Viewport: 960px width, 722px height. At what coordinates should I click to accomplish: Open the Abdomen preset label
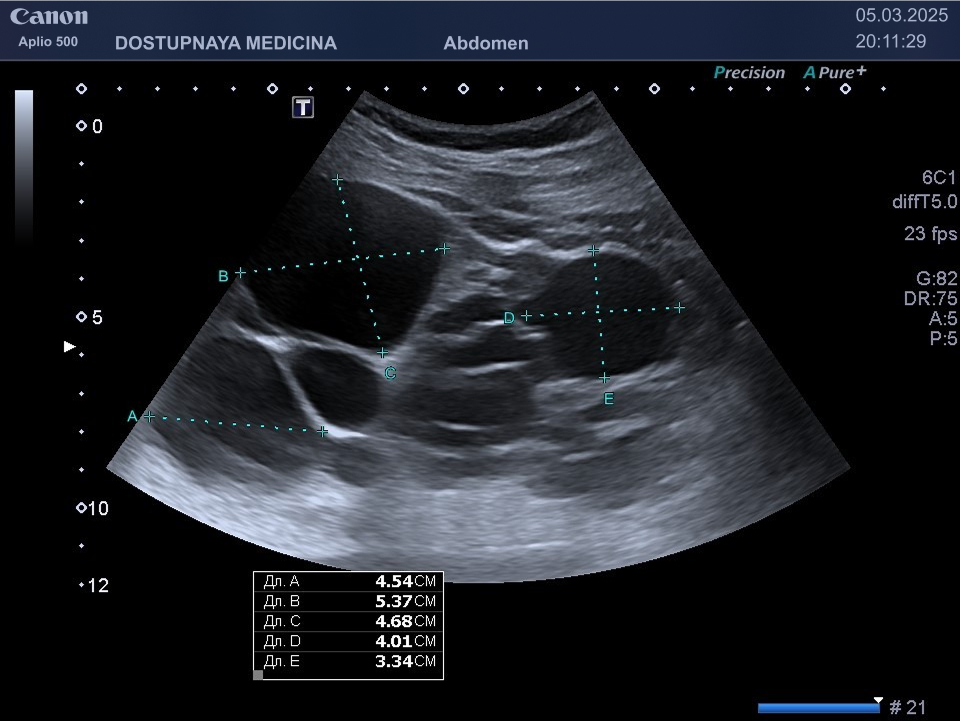click(x=485, y=43)
